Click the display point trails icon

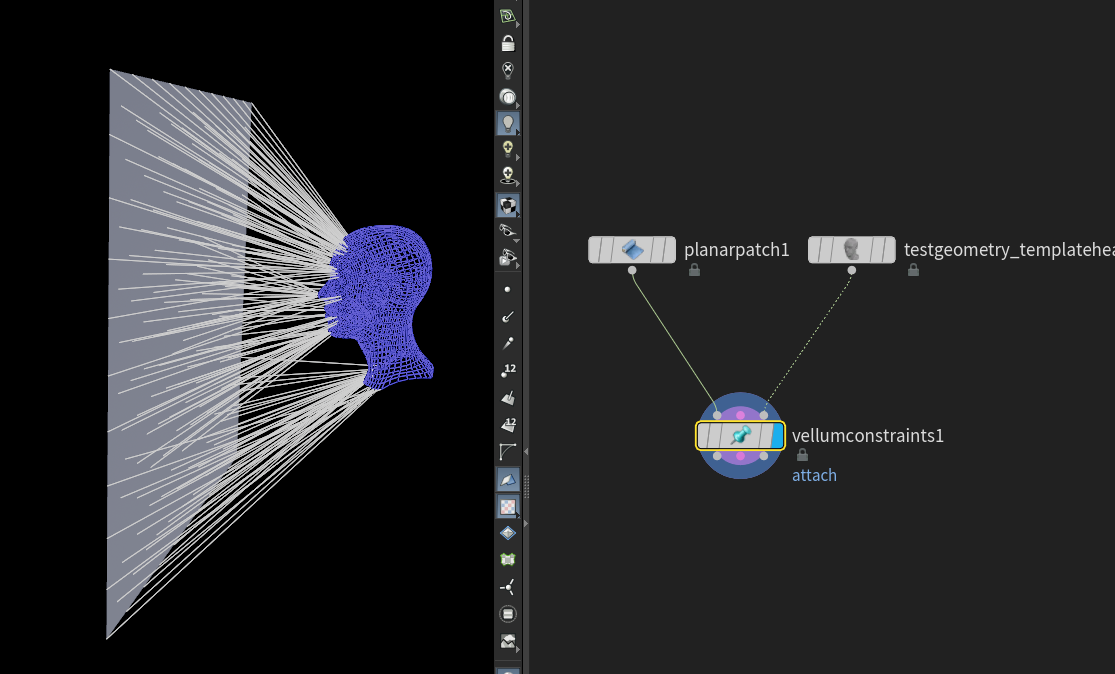(508, 343)
